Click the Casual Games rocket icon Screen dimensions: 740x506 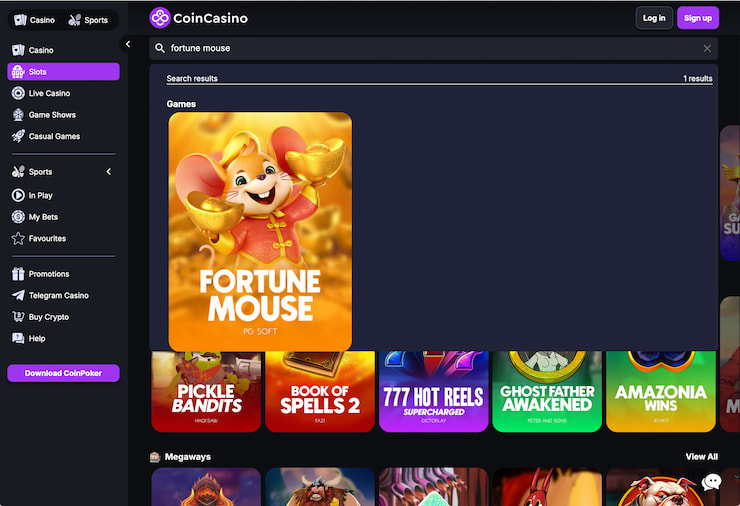coord(18,136)
